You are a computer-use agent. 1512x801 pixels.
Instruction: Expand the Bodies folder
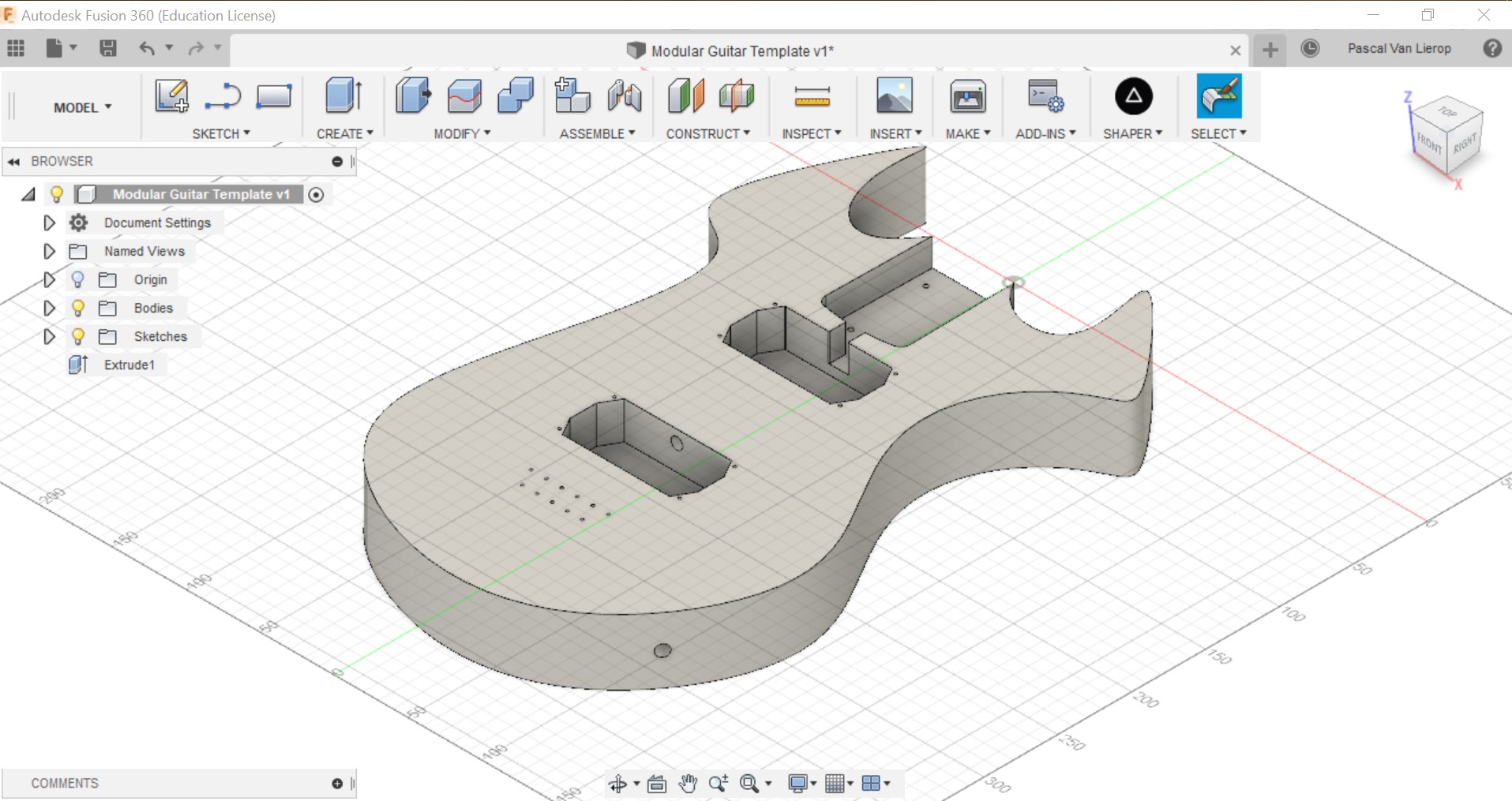pos(49,308)
